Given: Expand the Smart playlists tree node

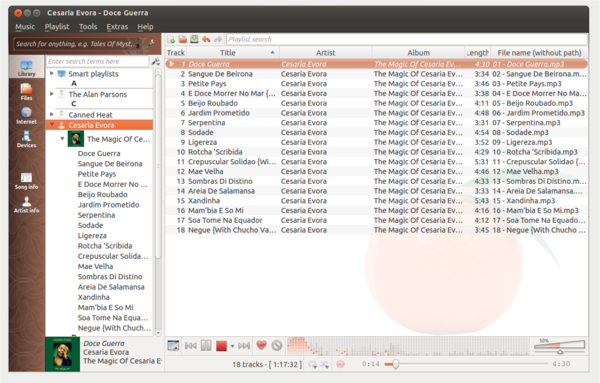Looking at the screenshot, I should coord(52,73).
